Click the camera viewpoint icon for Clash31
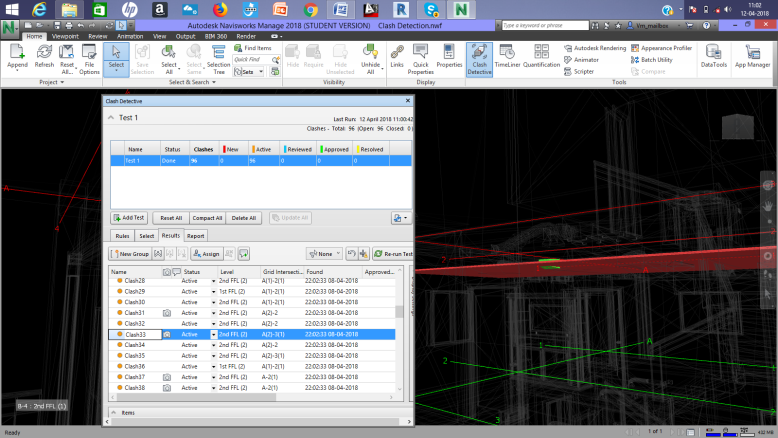Viewport: 778px width, 438px height. coord(167,313)
